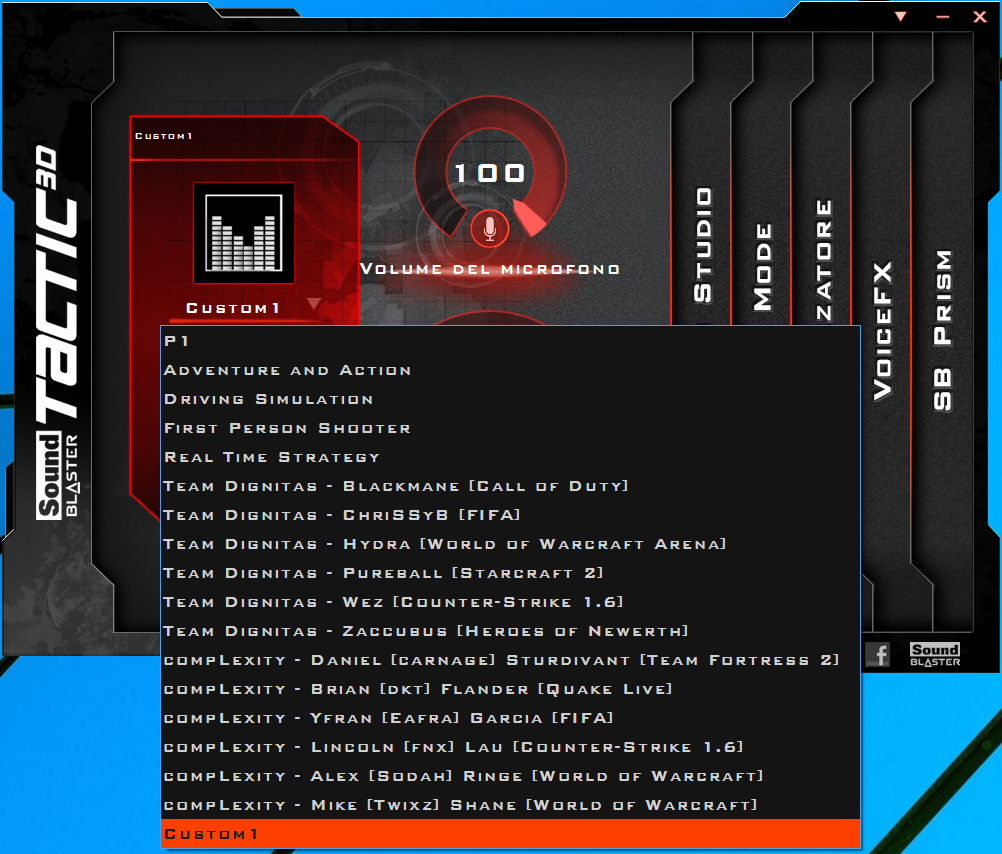
Task: Select highlighted Custom1 entry in list
Action: coord(510,834)
